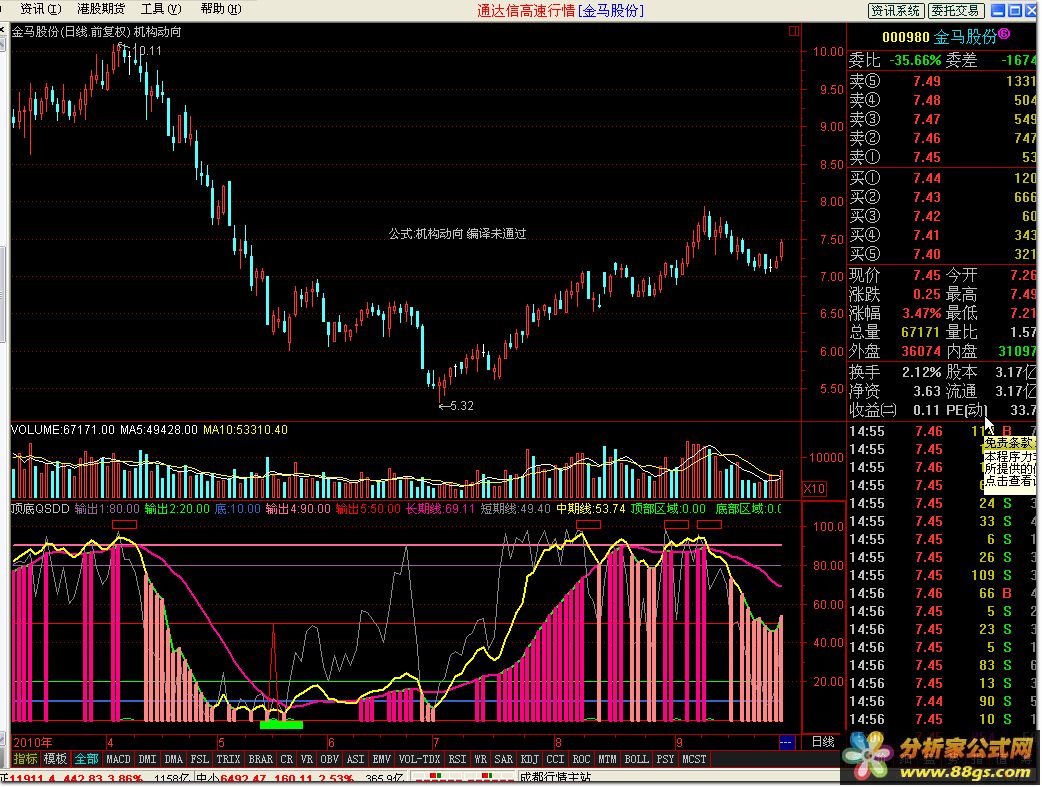Click the 5.32 low price marker
Viewport: 1042px width, 787px height.
[457, 405]
